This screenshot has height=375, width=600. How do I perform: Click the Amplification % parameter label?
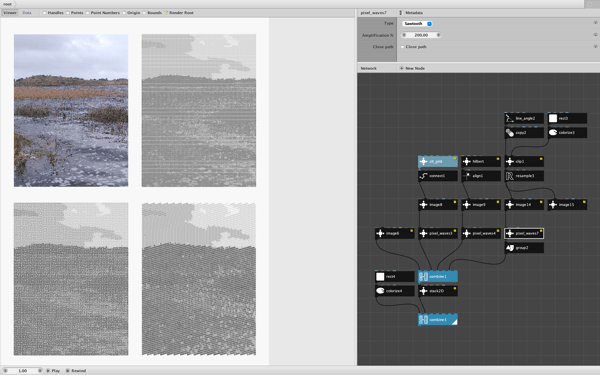click(x=378, y=35)
